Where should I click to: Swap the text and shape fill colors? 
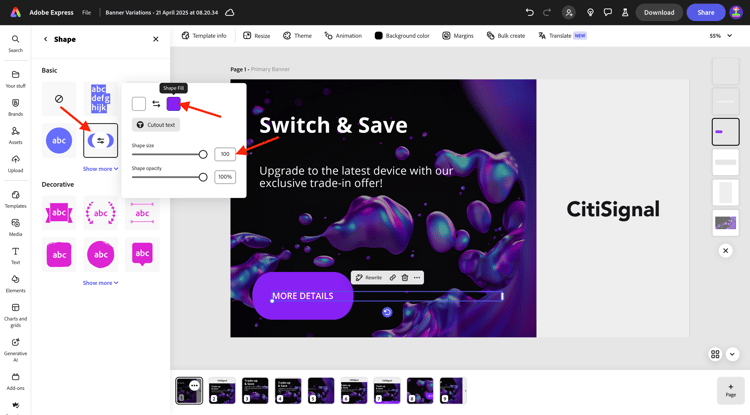[x=156, y=104]
